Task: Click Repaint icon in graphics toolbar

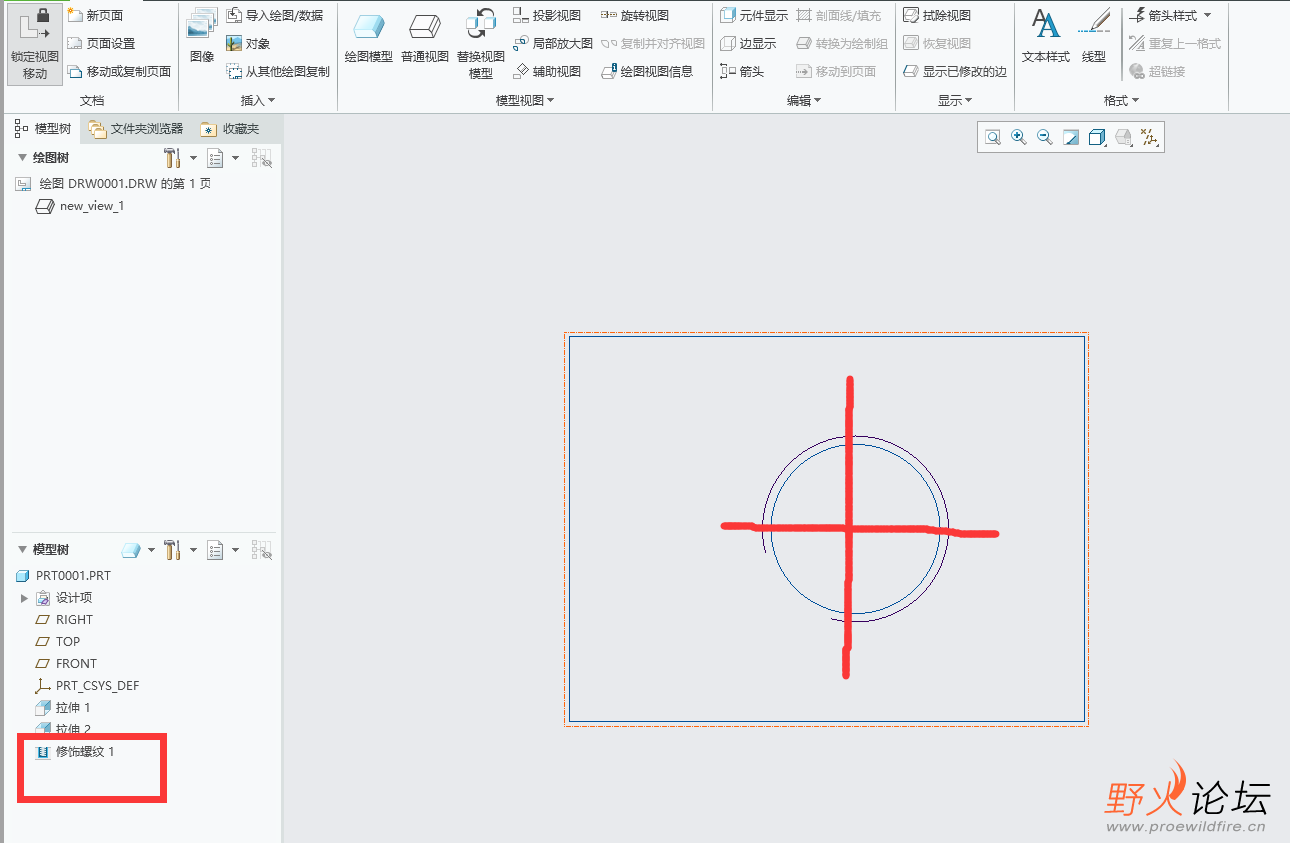Action: pyautogui.click(x=1071, y=138)
